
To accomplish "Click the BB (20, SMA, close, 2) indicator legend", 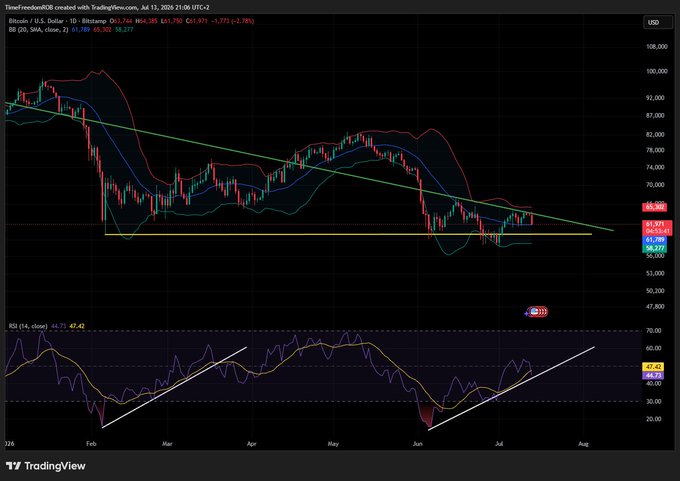I will (39, 29).
